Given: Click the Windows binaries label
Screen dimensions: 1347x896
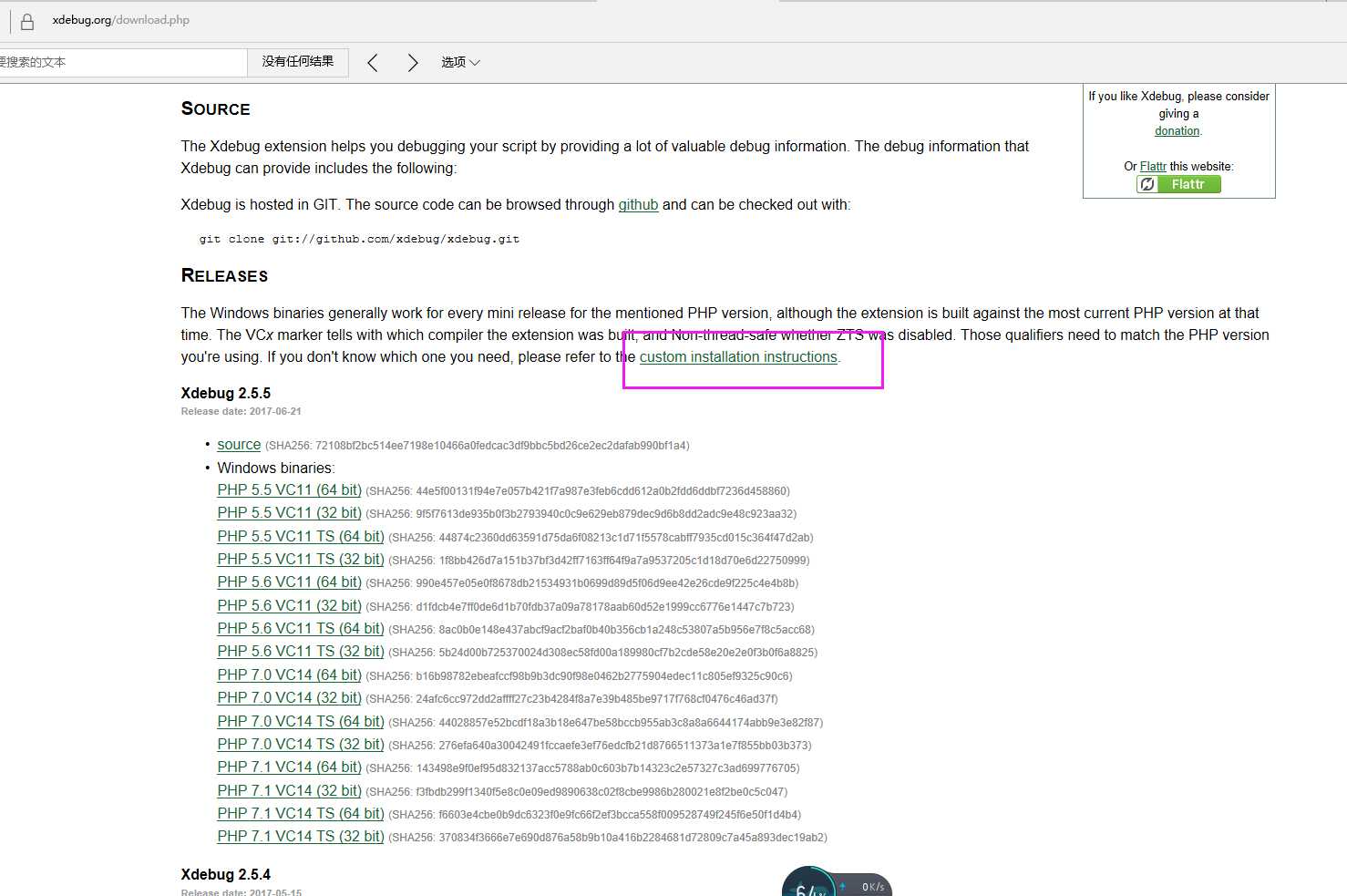Looking at the screenshot, I should pos(275,468).
